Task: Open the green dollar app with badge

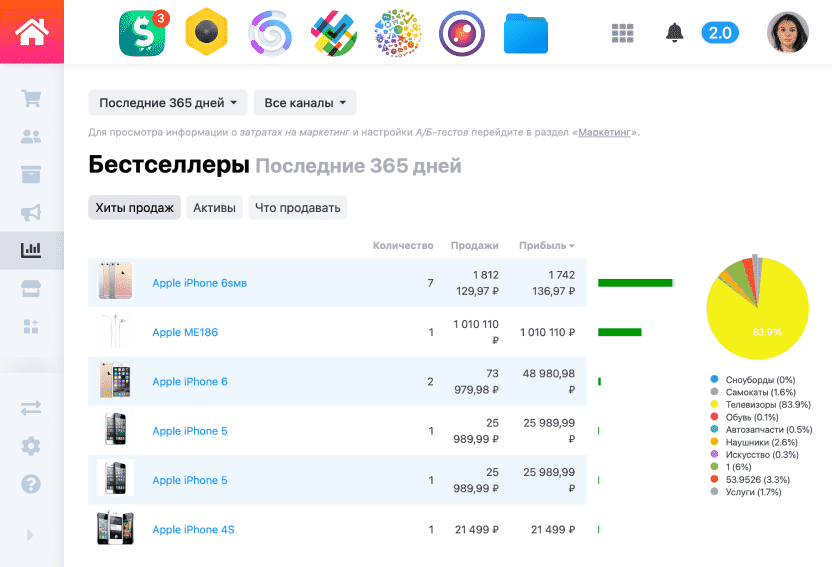Action: (142, 33)
